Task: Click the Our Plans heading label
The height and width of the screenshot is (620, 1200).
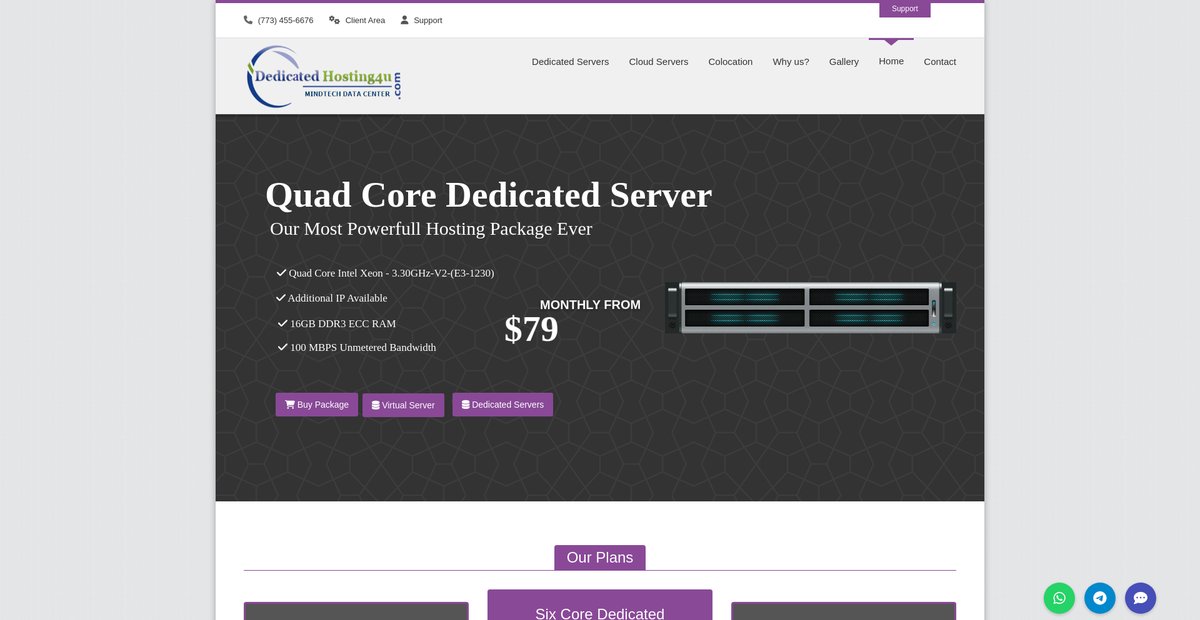Action: tap(600, 557)
